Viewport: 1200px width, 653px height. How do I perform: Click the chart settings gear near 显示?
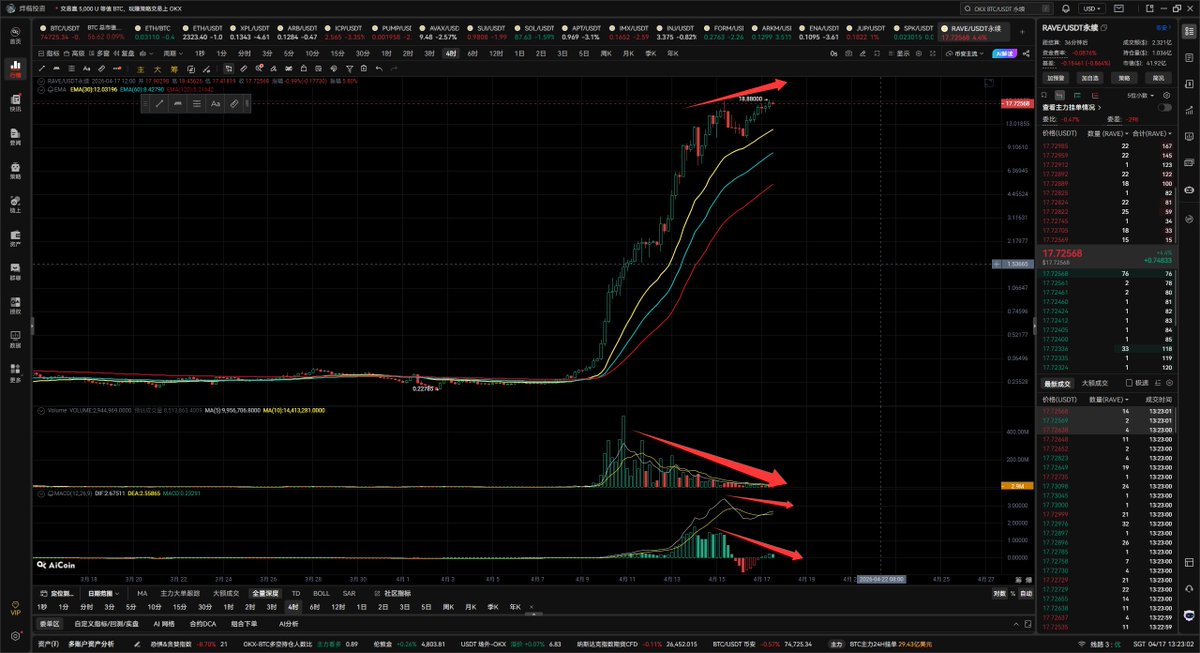coord(919,53)
